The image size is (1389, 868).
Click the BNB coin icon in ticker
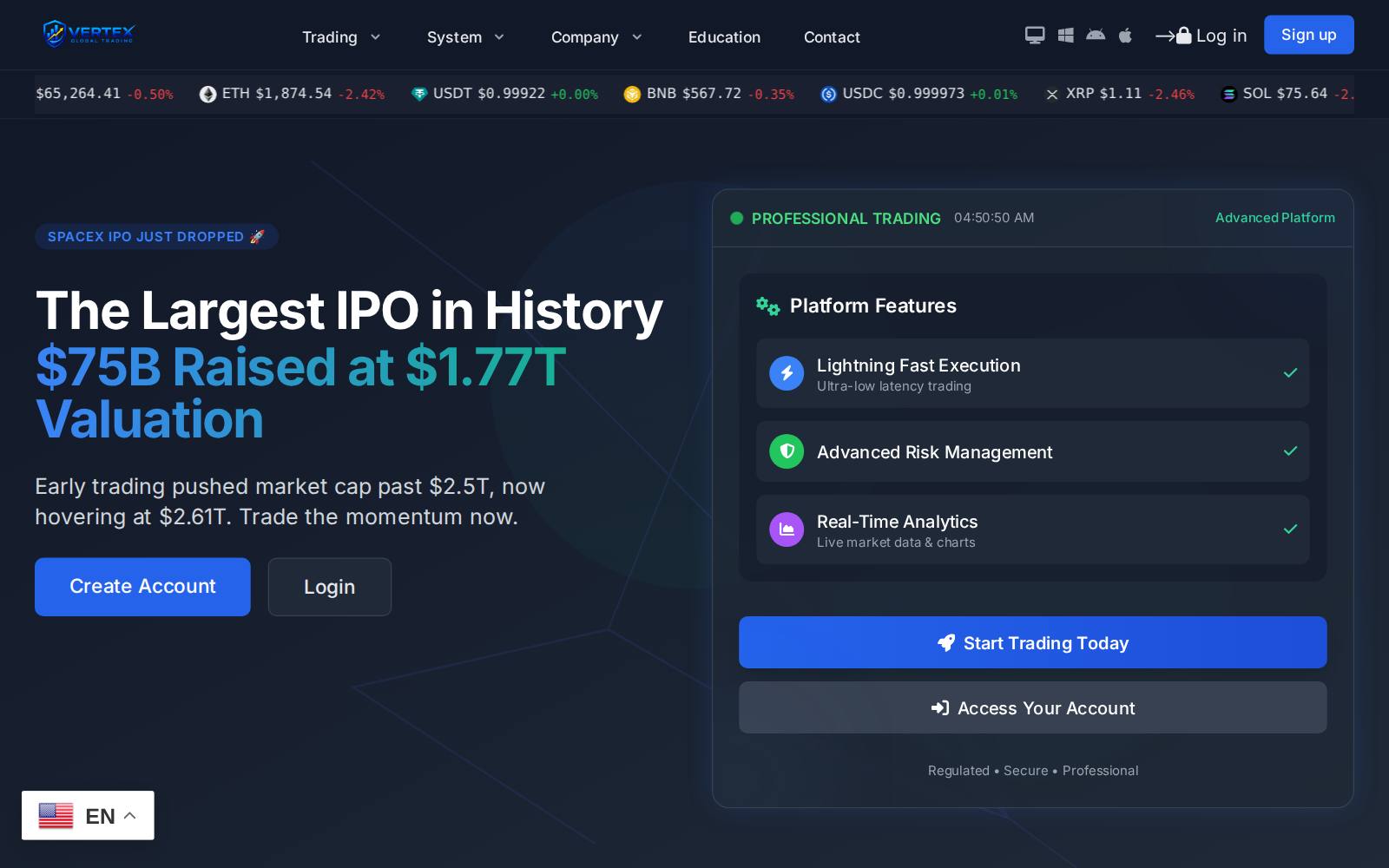tap(632, 94)
